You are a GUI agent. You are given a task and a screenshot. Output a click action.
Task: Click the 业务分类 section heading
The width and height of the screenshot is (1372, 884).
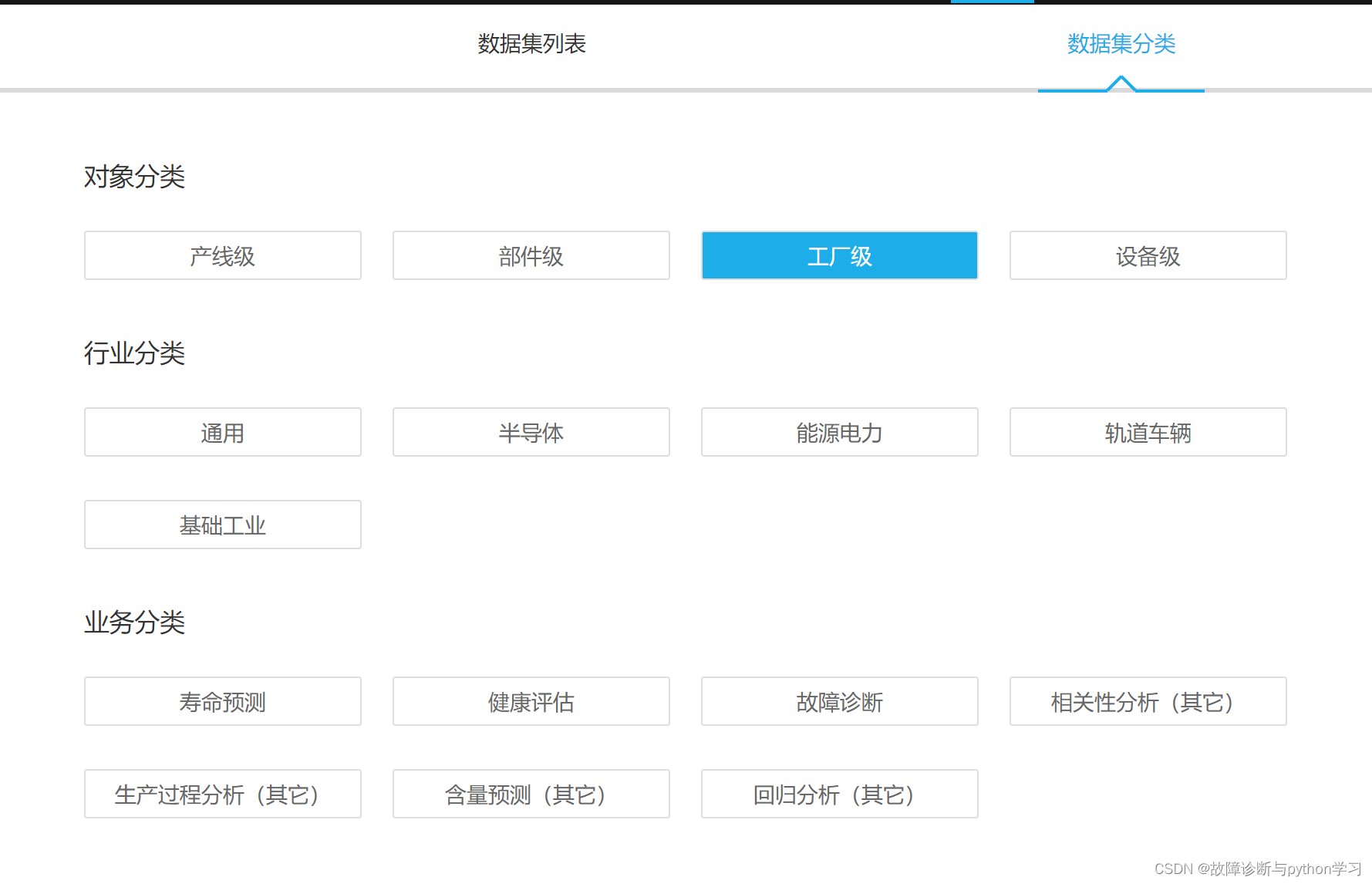pyautogui.click(x=134, y=623)
